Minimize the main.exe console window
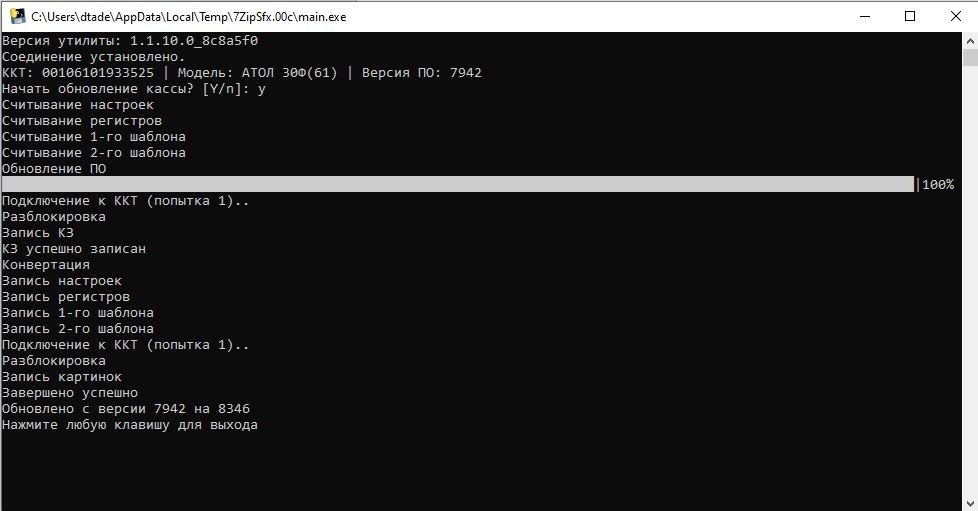The width and height of the screenshot is (978, 511). coord(863,16)
